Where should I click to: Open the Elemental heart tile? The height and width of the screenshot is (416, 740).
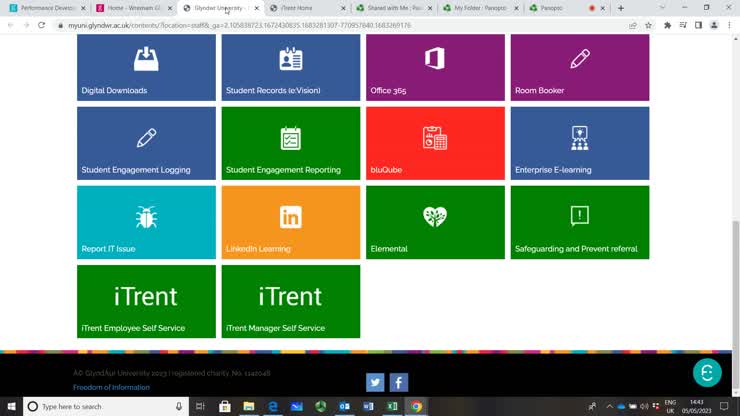tap(435, 222)
